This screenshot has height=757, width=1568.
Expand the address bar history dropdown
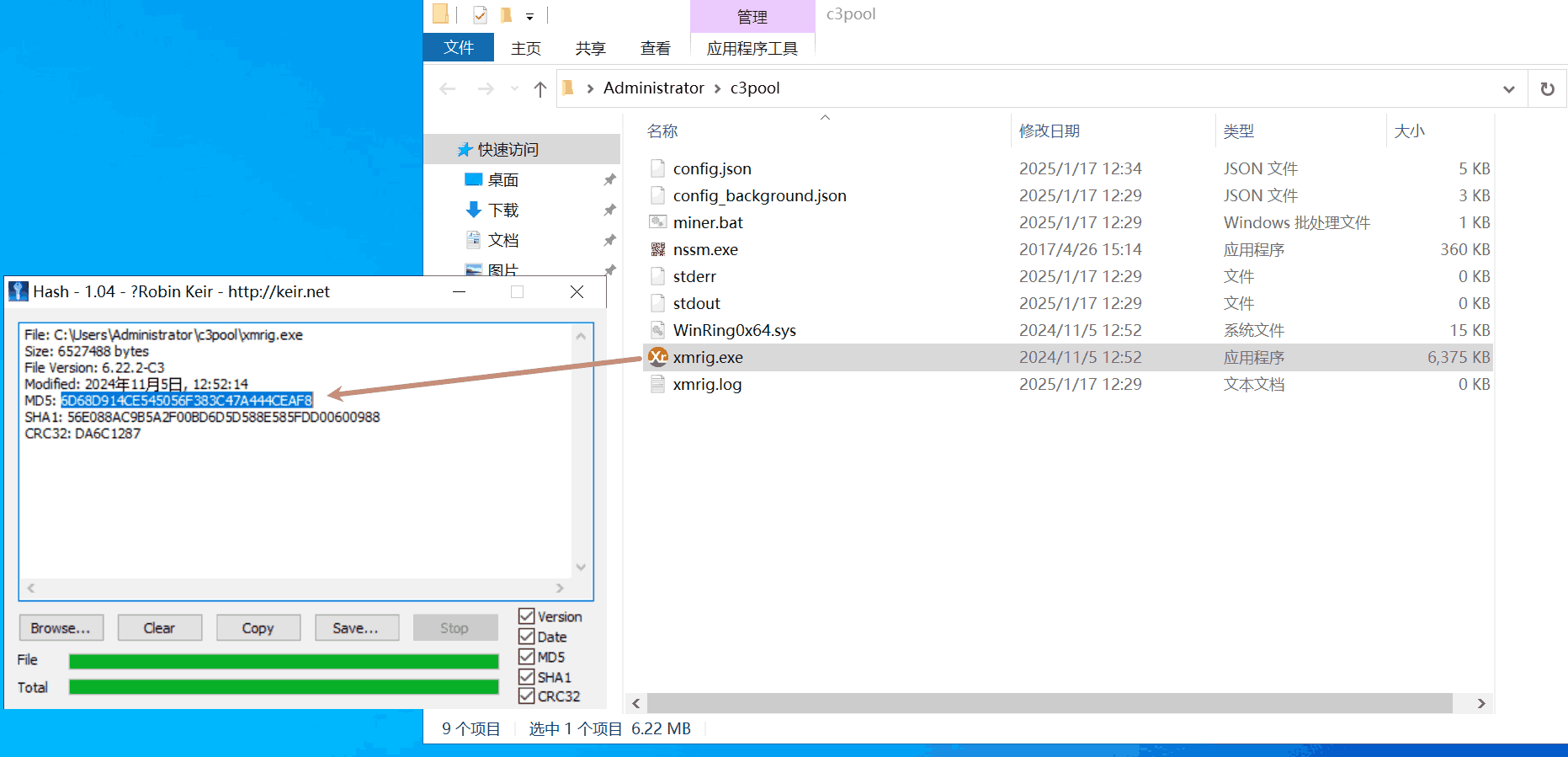tap(1508, 88)
